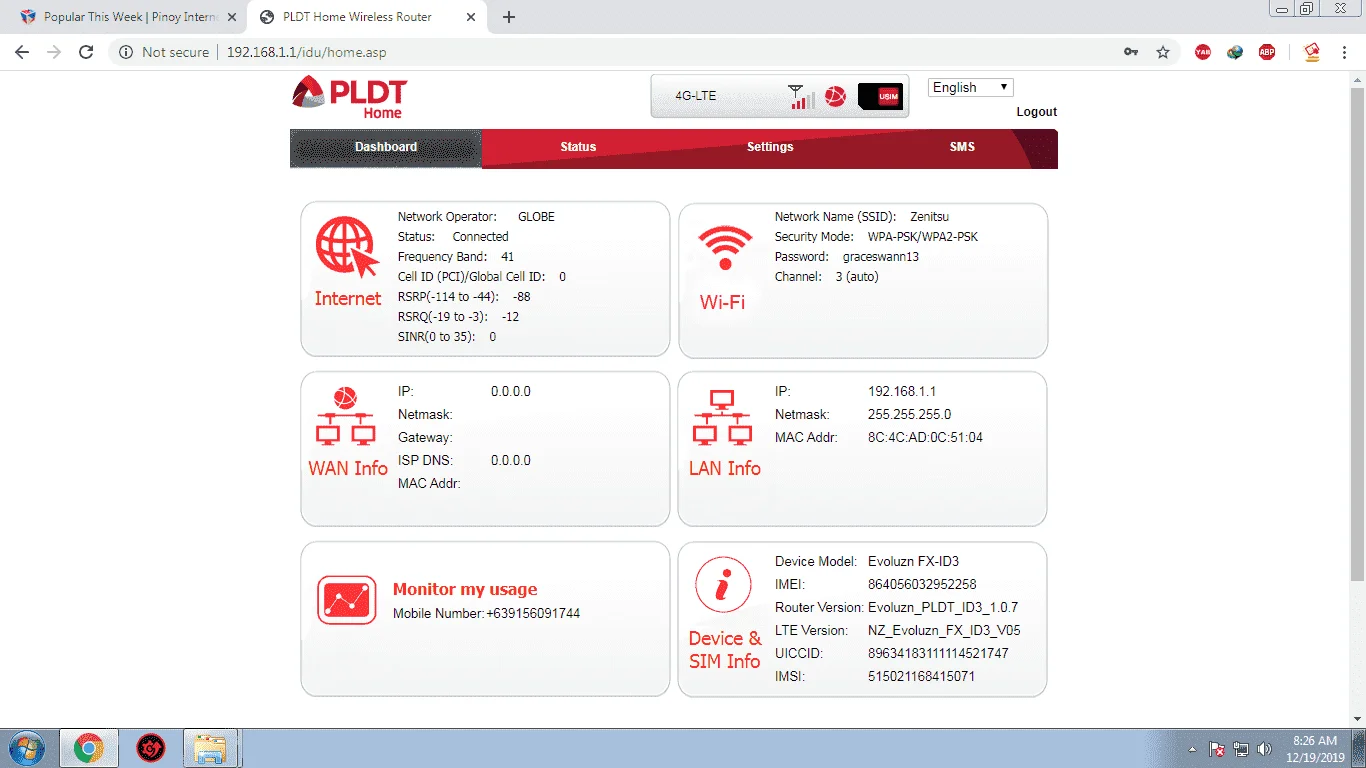Bookmark this page with star icon
Viewport: 1366px width, 768px height.
point(1163,52)
